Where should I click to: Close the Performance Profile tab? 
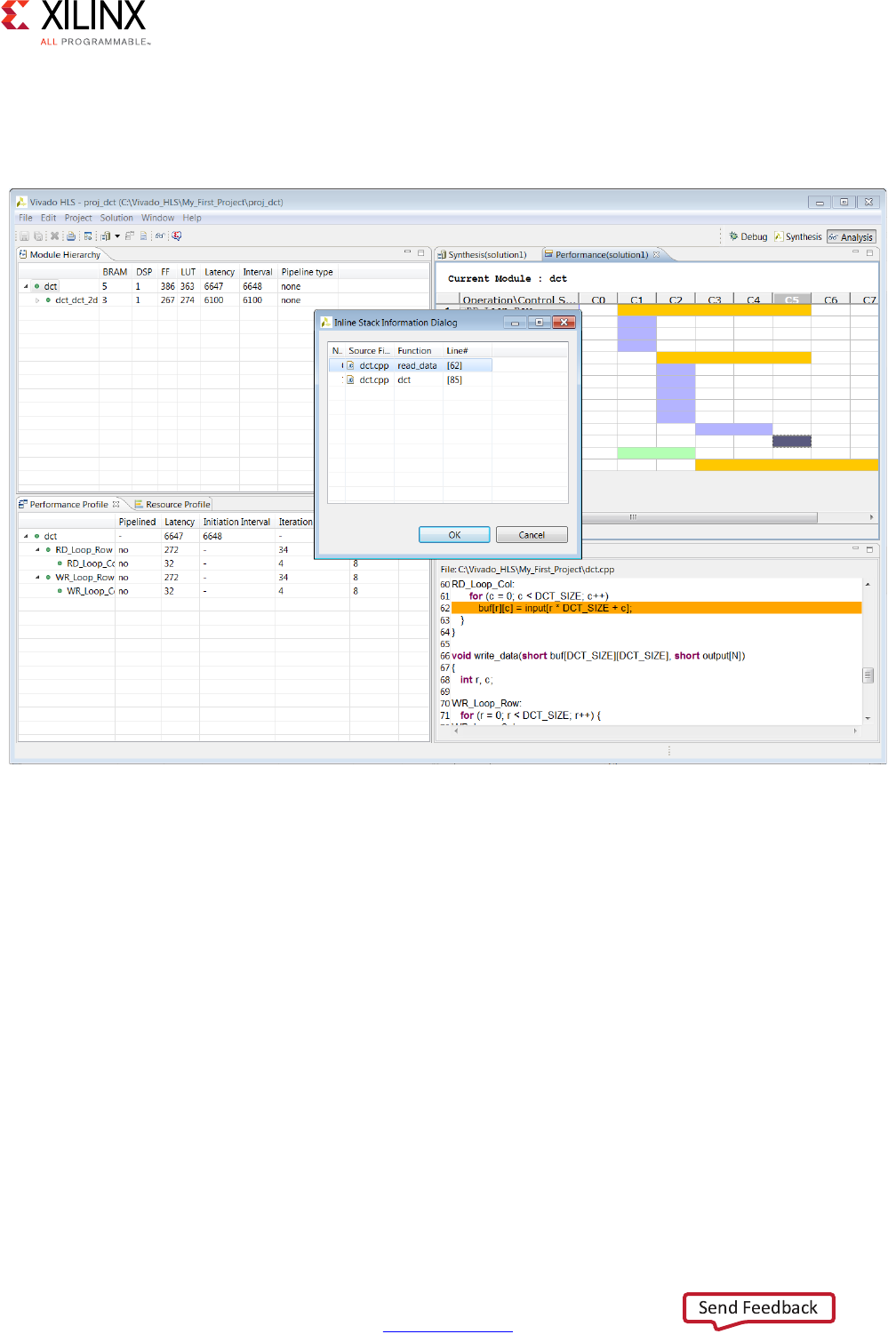tap(116, 504)
